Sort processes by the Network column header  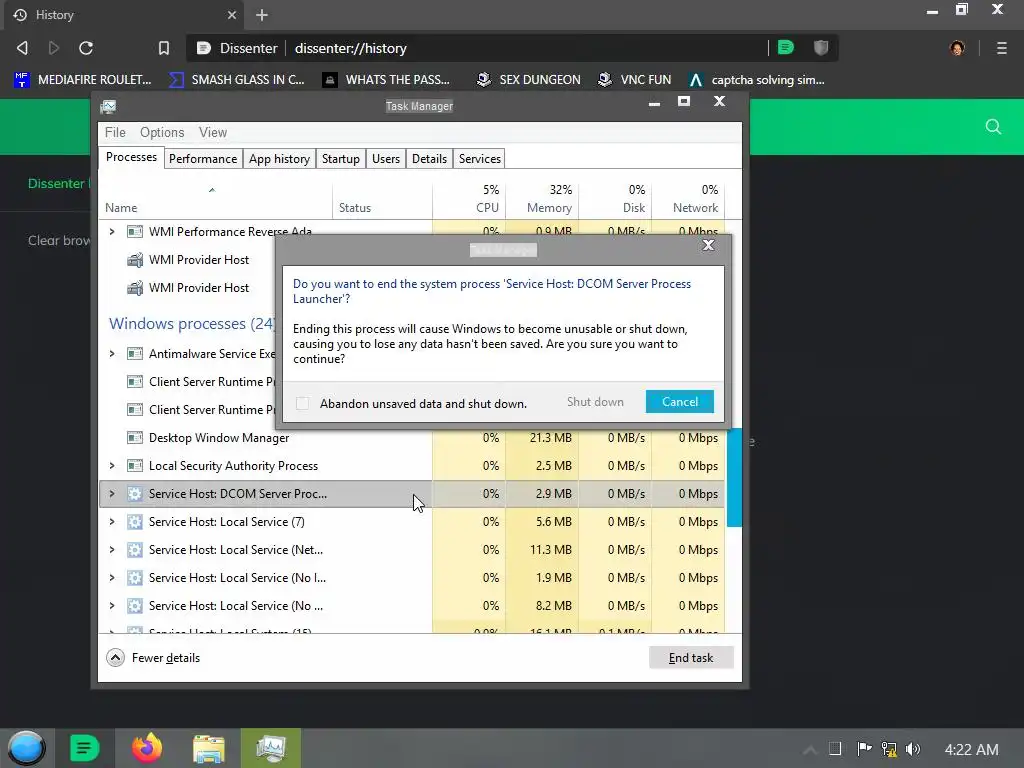coord(688,199)
